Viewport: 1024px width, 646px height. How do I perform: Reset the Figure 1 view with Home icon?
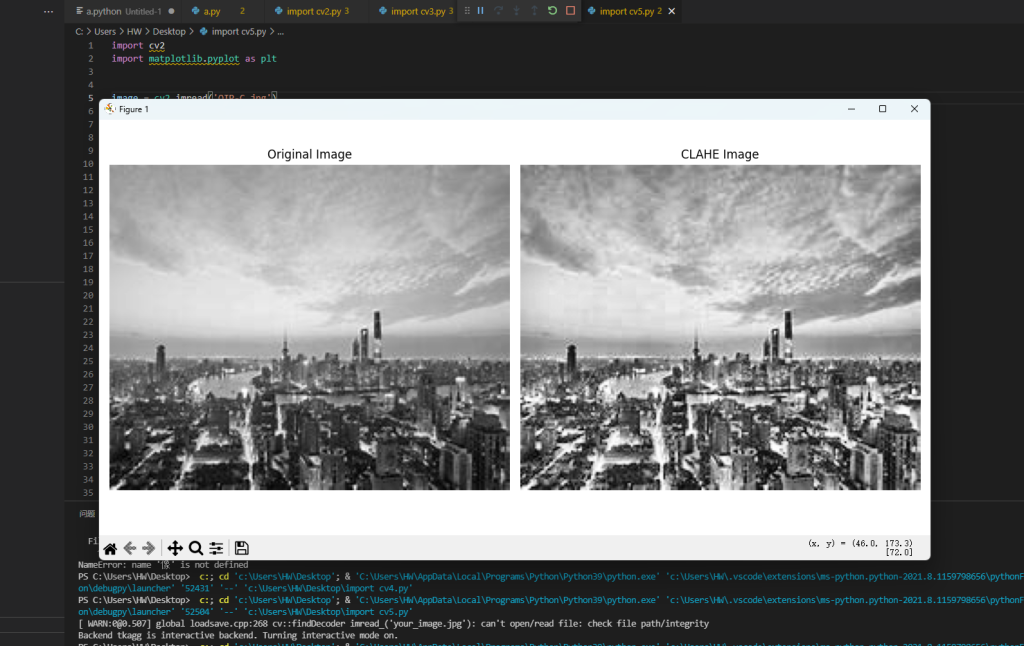pos(110,548)
